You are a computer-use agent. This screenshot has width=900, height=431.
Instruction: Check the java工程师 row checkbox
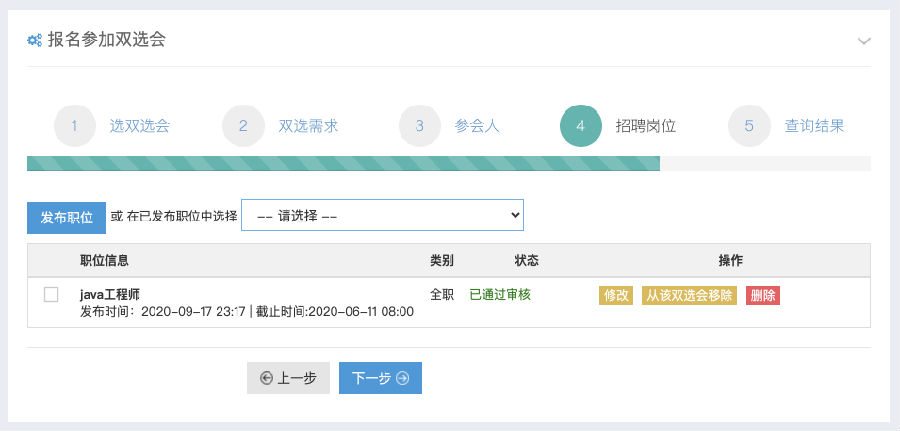(51, 295)
